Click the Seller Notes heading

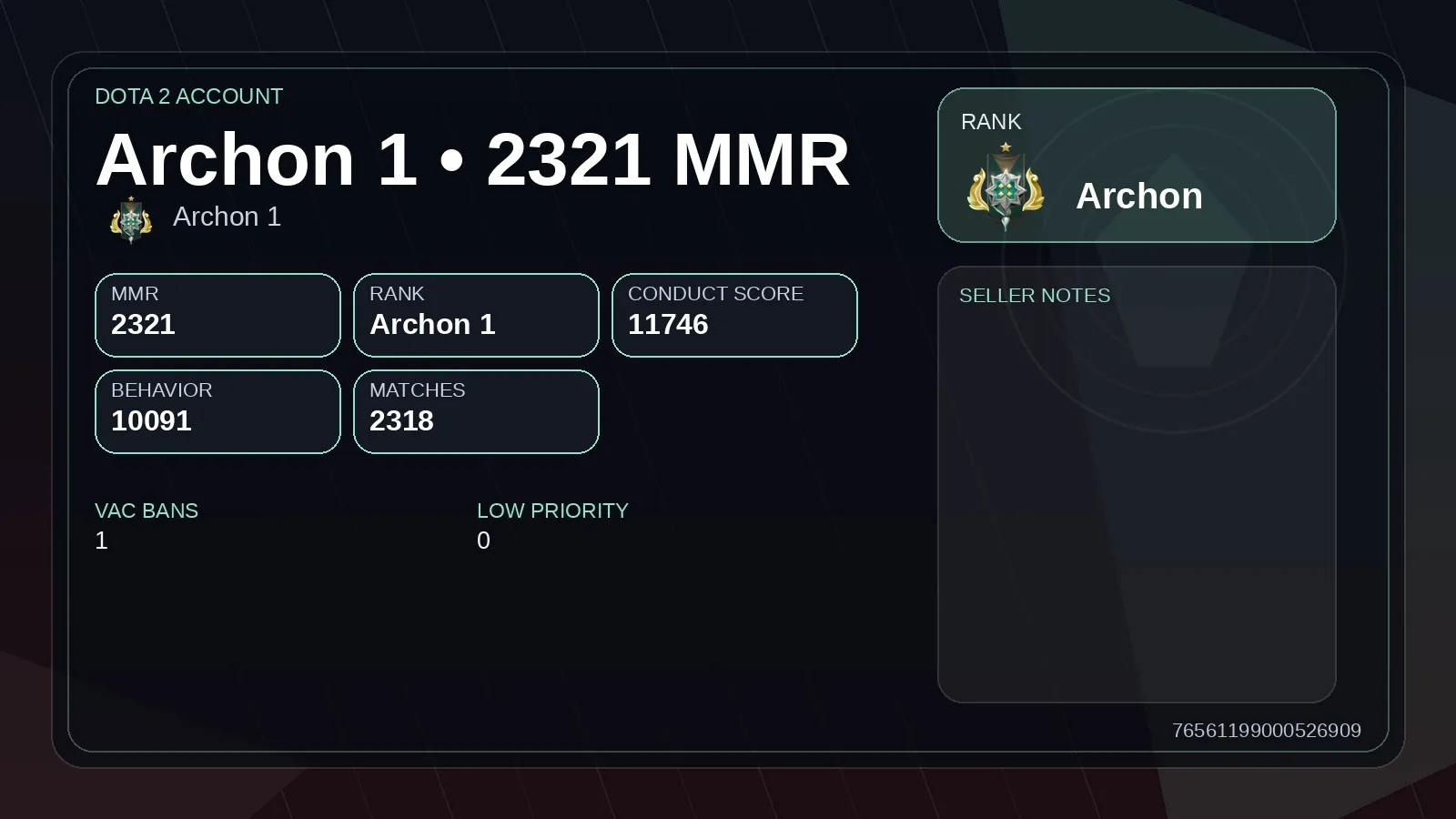click(x=1035, y=296)
